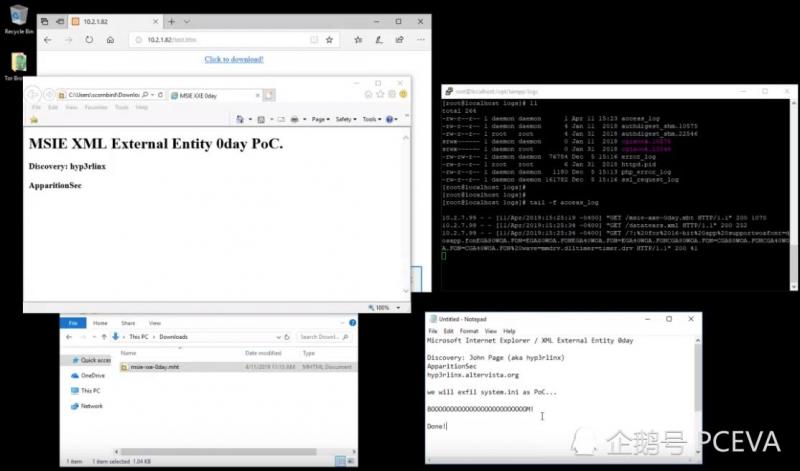Switch to large icons view in Explorer
The image size is (800, 471).
(x=351, y=461)
